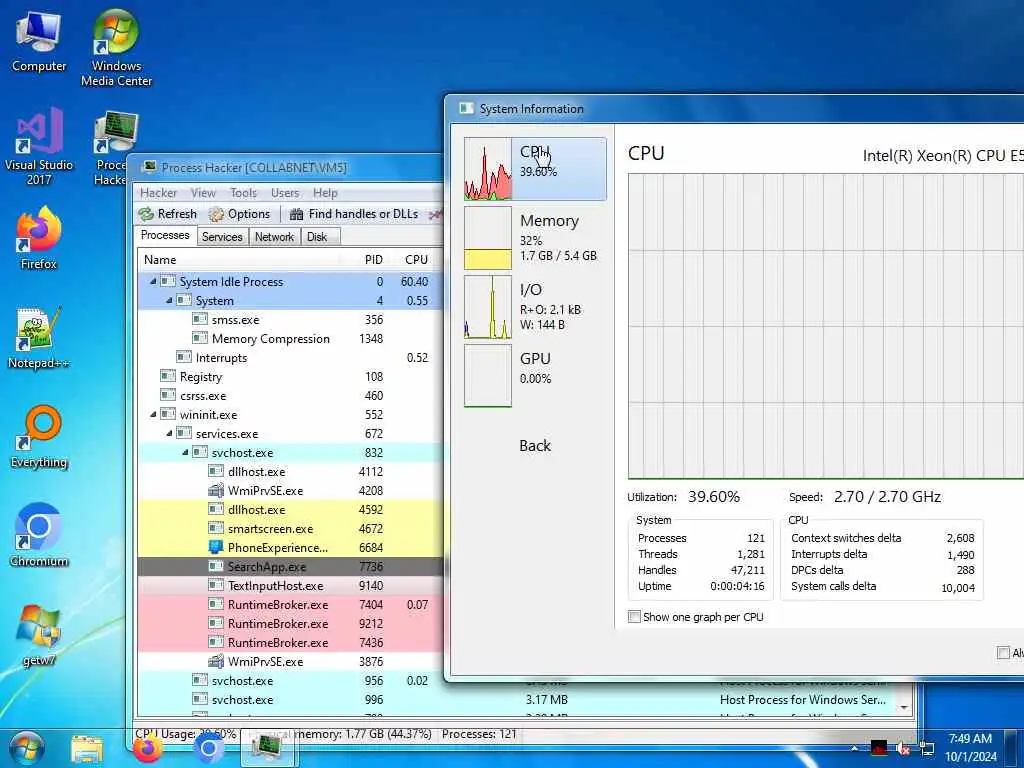Collapse the System process node
Screen dimensions: 1024x768
coord(169,300)
